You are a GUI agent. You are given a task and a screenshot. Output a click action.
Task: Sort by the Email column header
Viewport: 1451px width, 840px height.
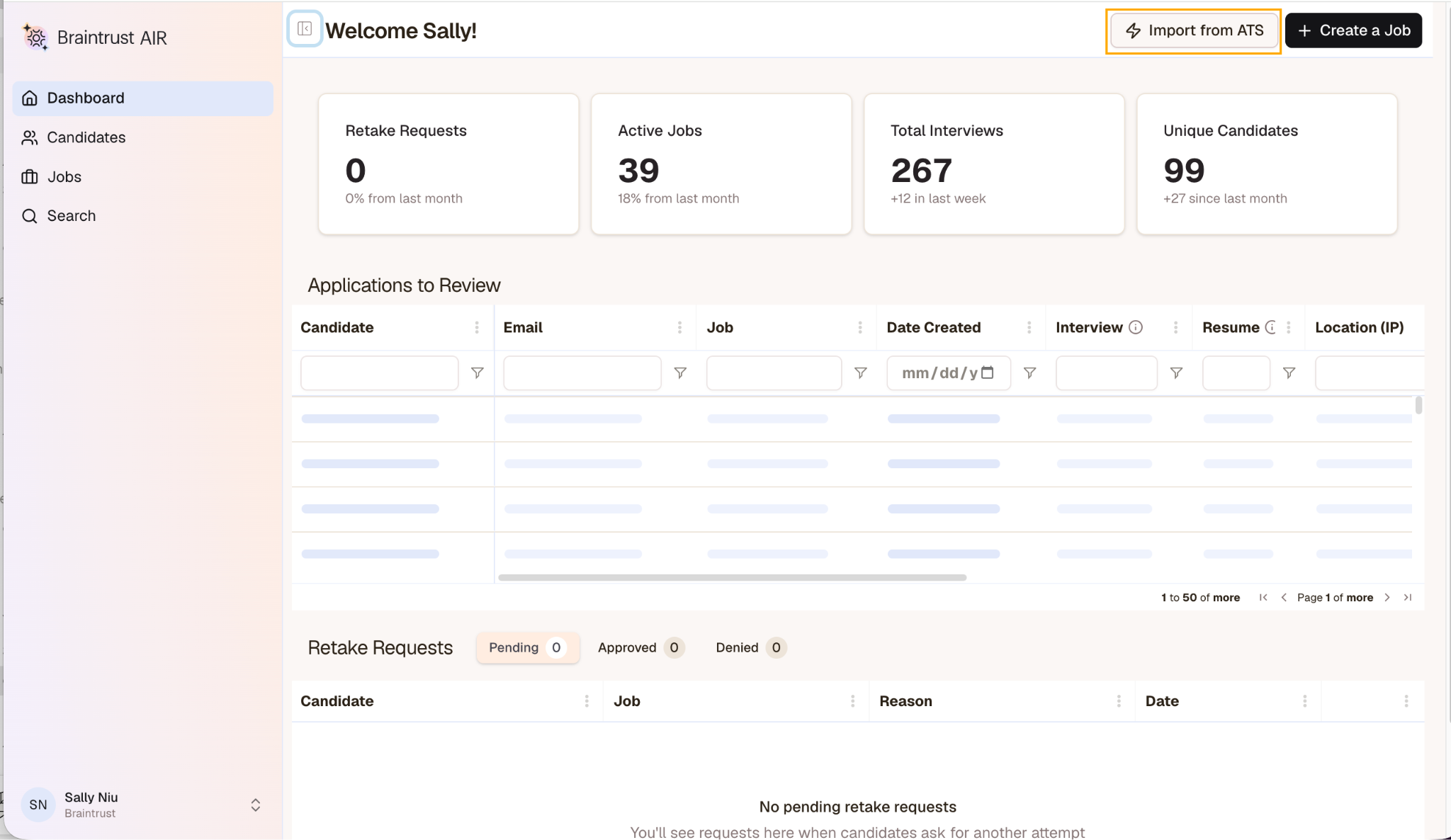[523, 327]
